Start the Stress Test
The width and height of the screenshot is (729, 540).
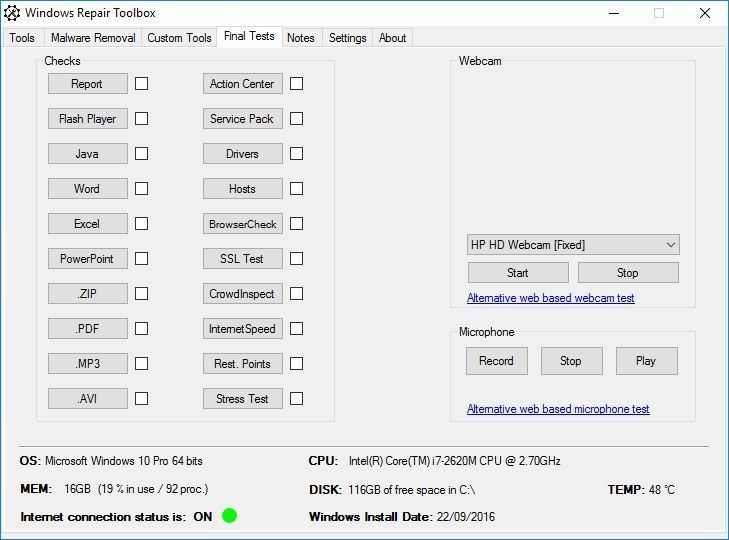pyautogui.click(x=242, y=399)
